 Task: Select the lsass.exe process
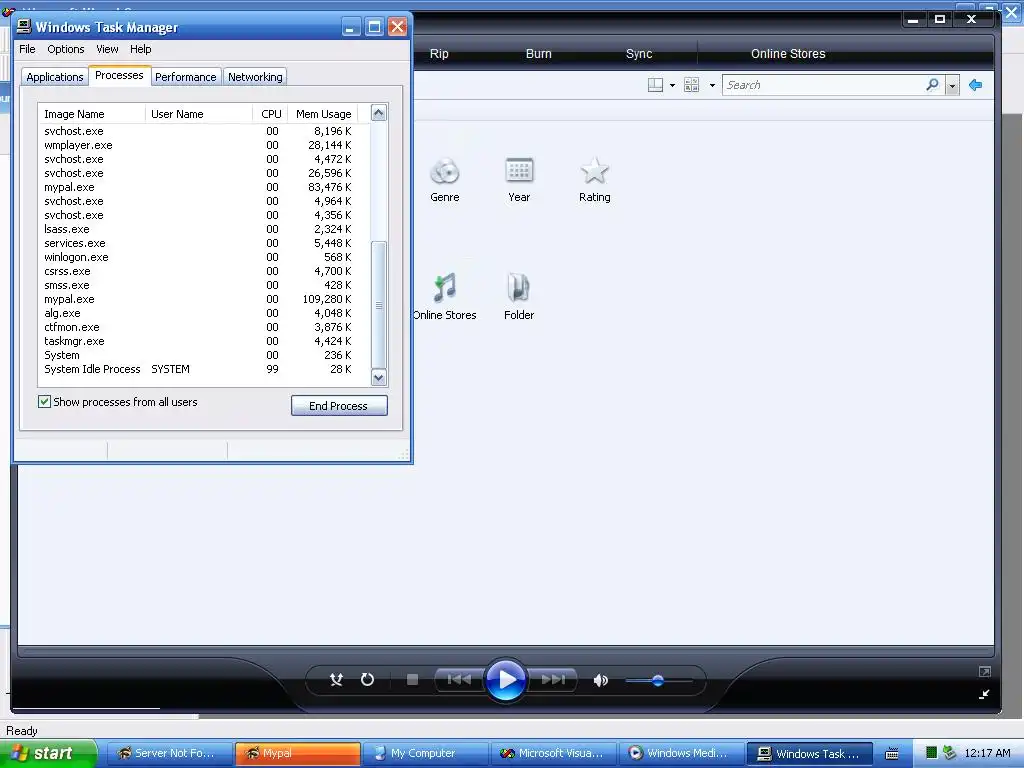[x=204, y=229]
